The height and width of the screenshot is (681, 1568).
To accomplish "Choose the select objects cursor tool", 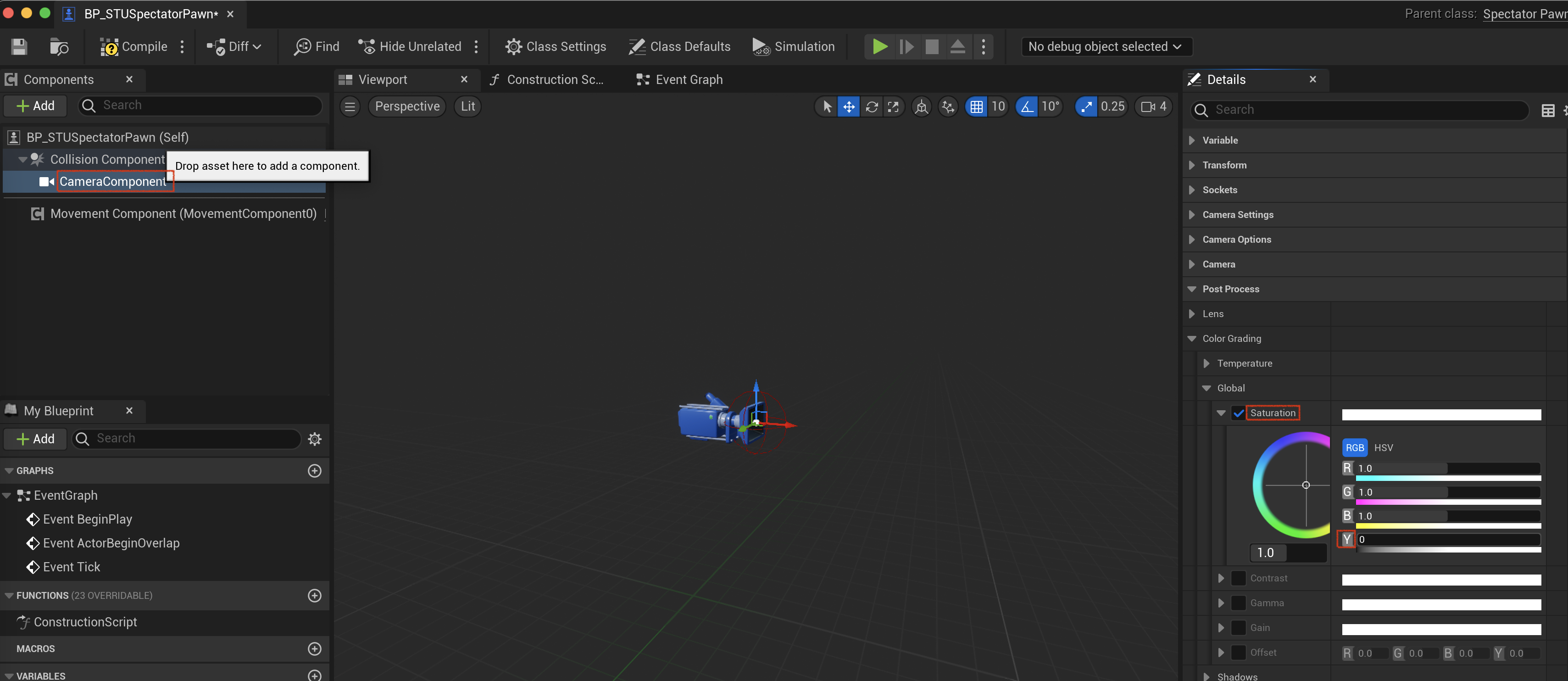I will pos(827,106).
